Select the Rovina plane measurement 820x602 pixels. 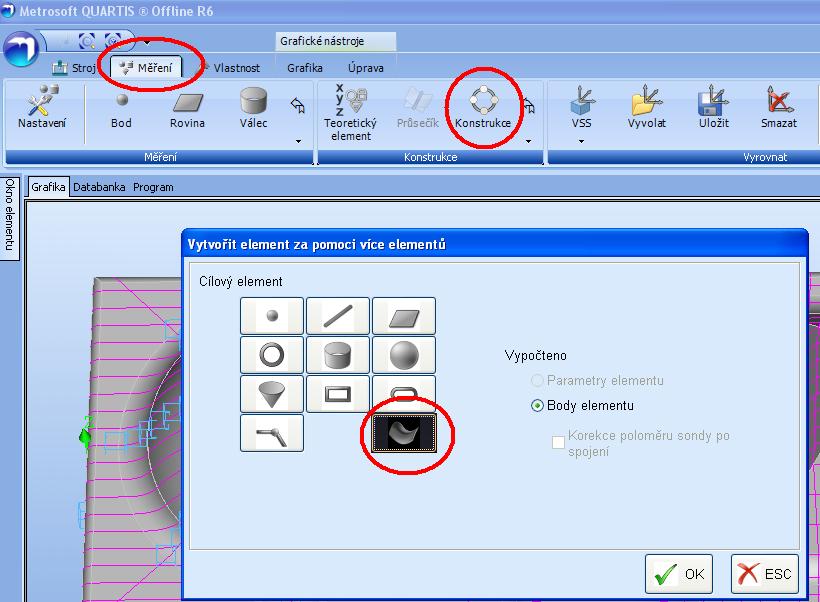(x=187, y=109)
